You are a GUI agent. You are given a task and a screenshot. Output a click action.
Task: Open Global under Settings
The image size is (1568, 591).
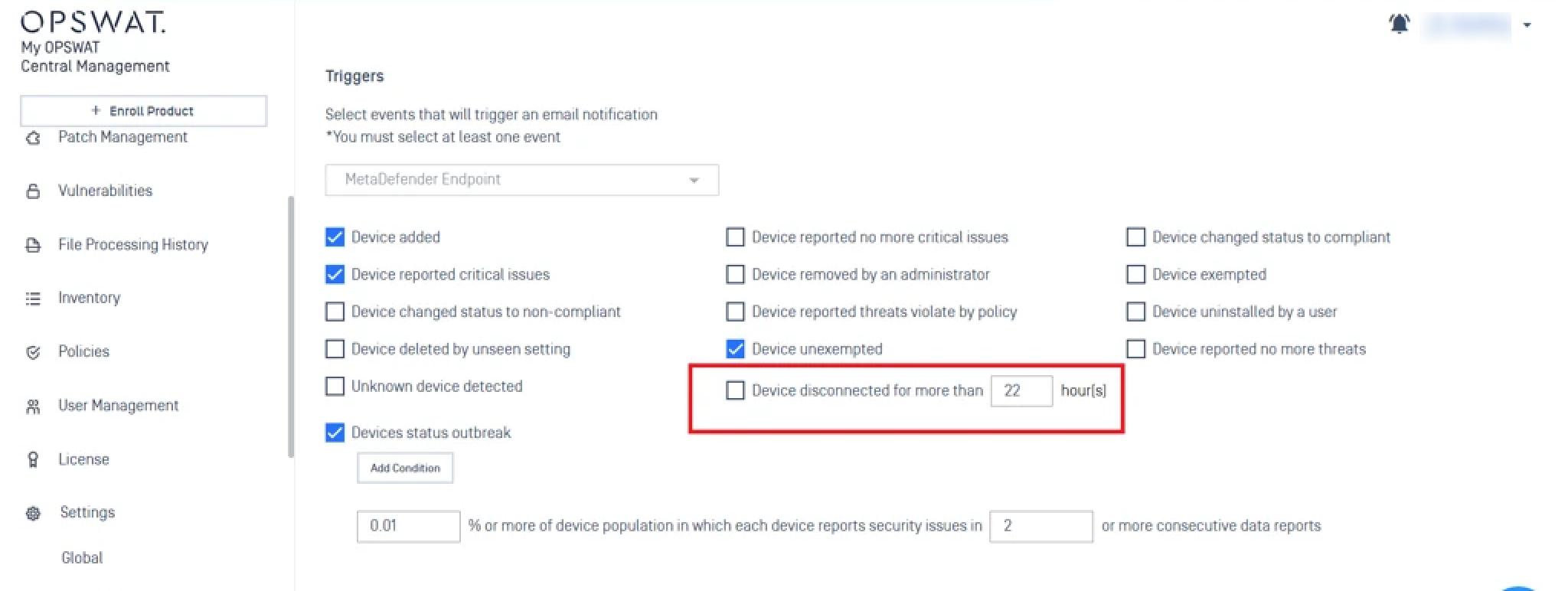coord(82,557)
